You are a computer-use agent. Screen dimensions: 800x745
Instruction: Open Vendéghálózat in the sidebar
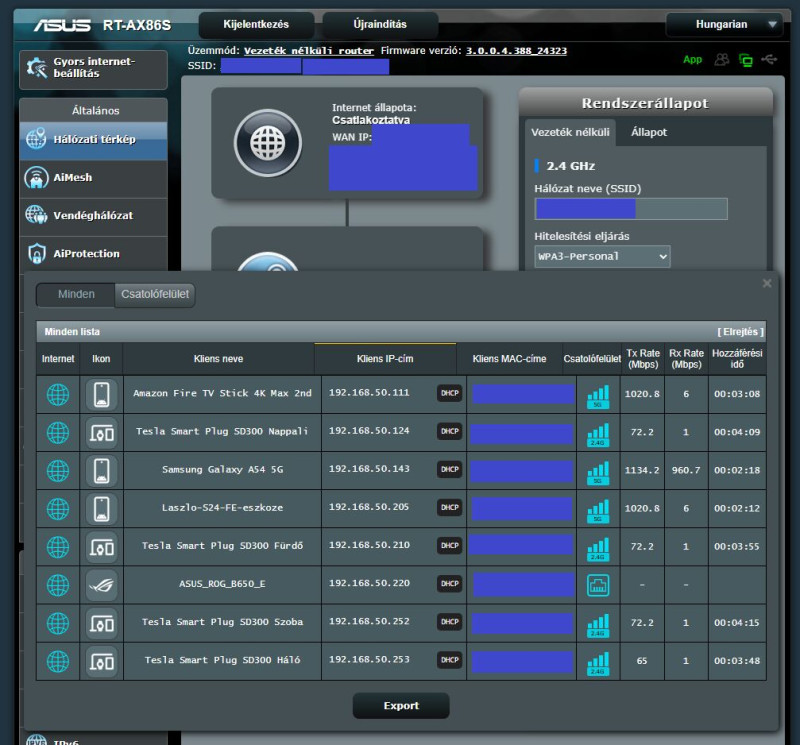(93, 216)
